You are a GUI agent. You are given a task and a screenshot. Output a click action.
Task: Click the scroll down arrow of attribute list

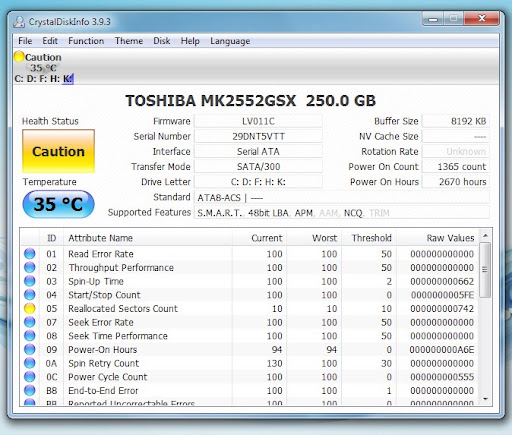[485, 399]
